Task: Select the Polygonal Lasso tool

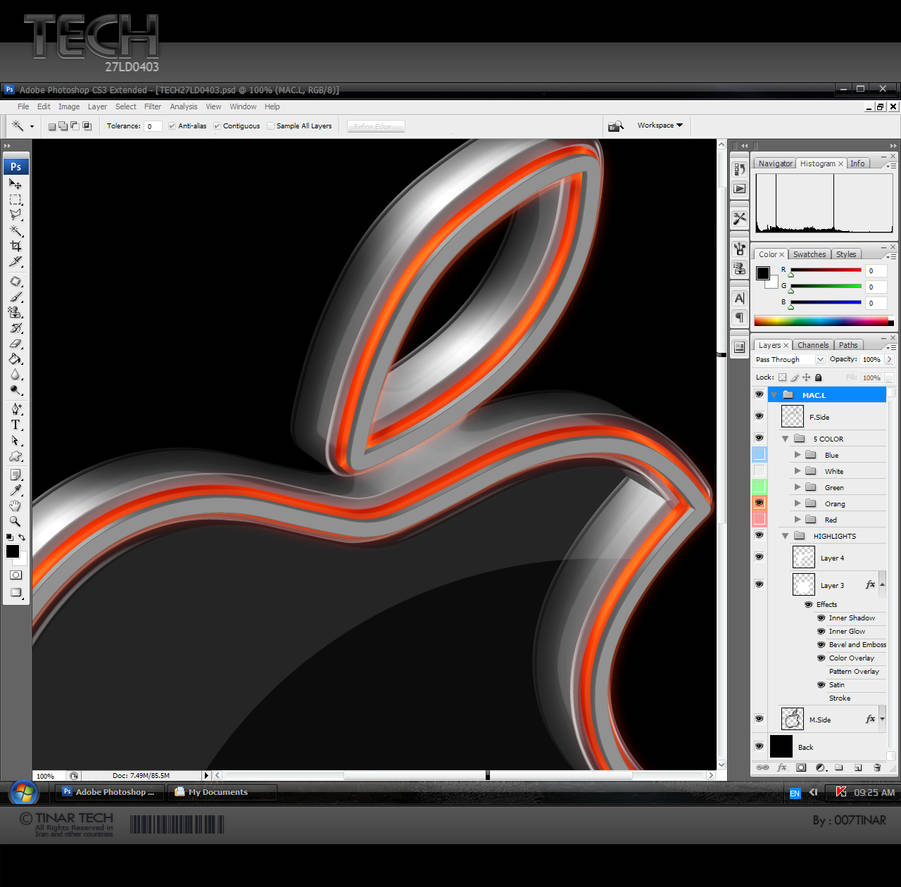Action: click(16, 215)
